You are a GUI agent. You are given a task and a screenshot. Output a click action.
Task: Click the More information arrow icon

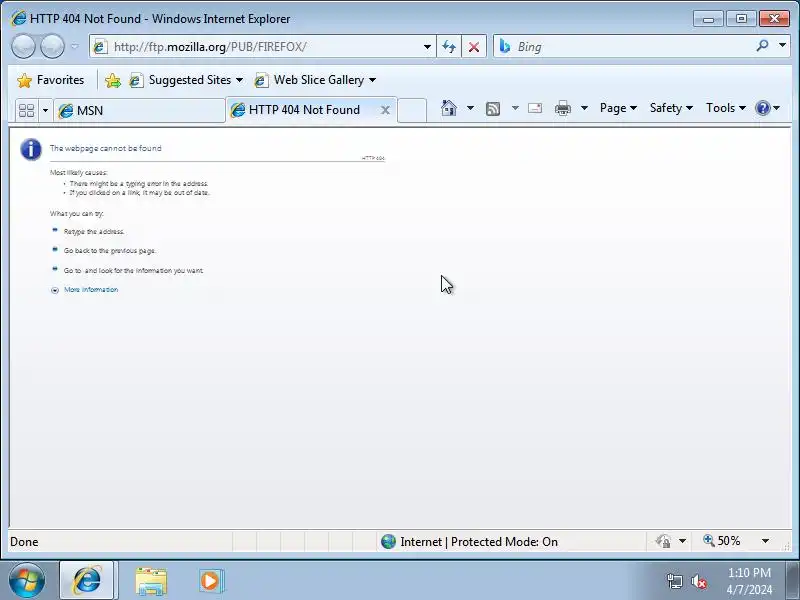[55, 290]
